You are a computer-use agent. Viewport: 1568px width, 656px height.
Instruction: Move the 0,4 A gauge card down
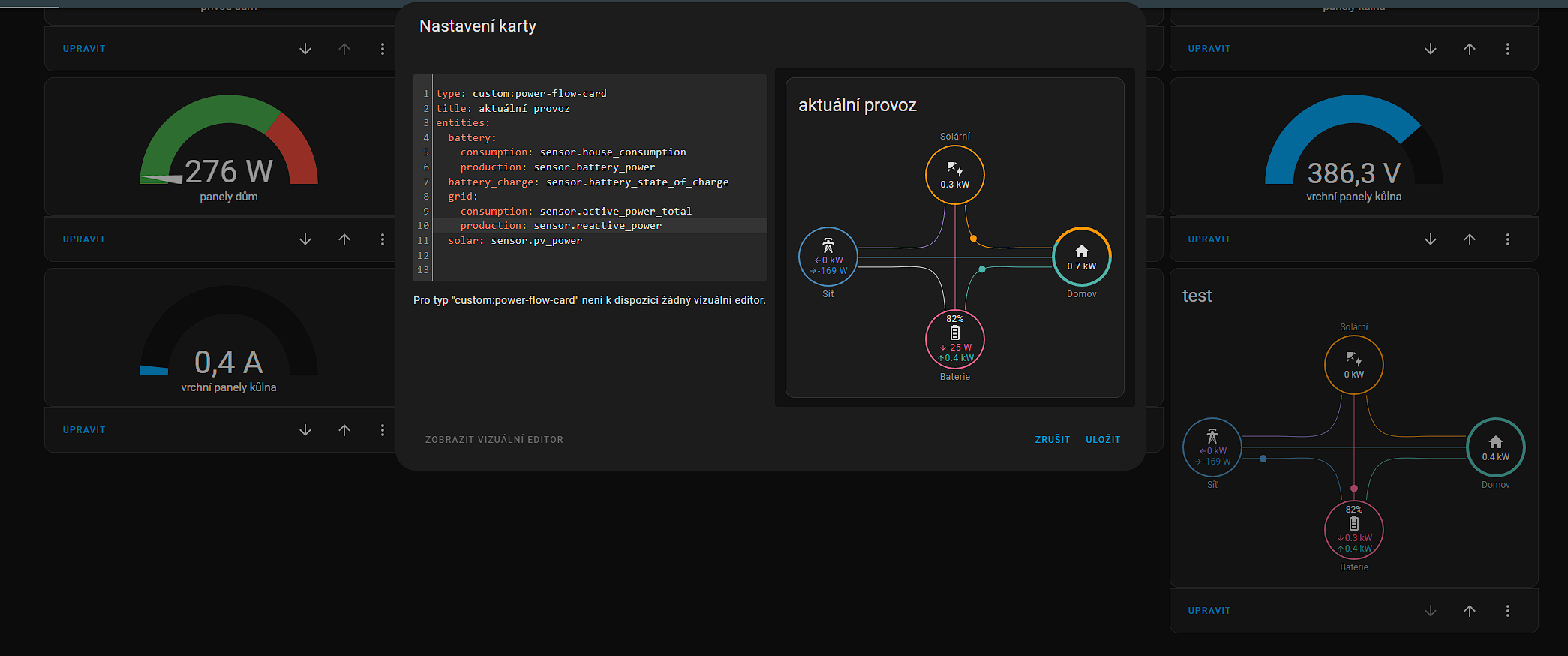click(x=305, y=430)
